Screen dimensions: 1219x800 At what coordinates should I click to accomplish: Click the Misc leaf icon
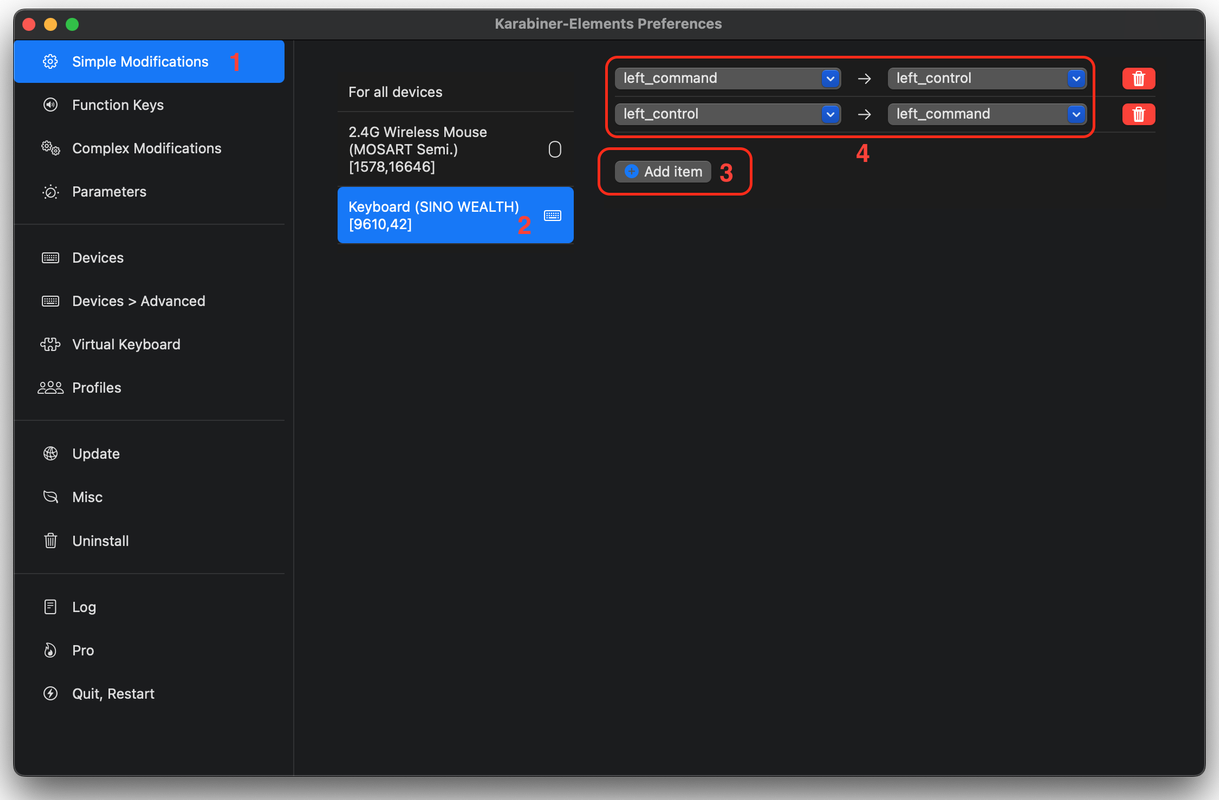(50, 497)
